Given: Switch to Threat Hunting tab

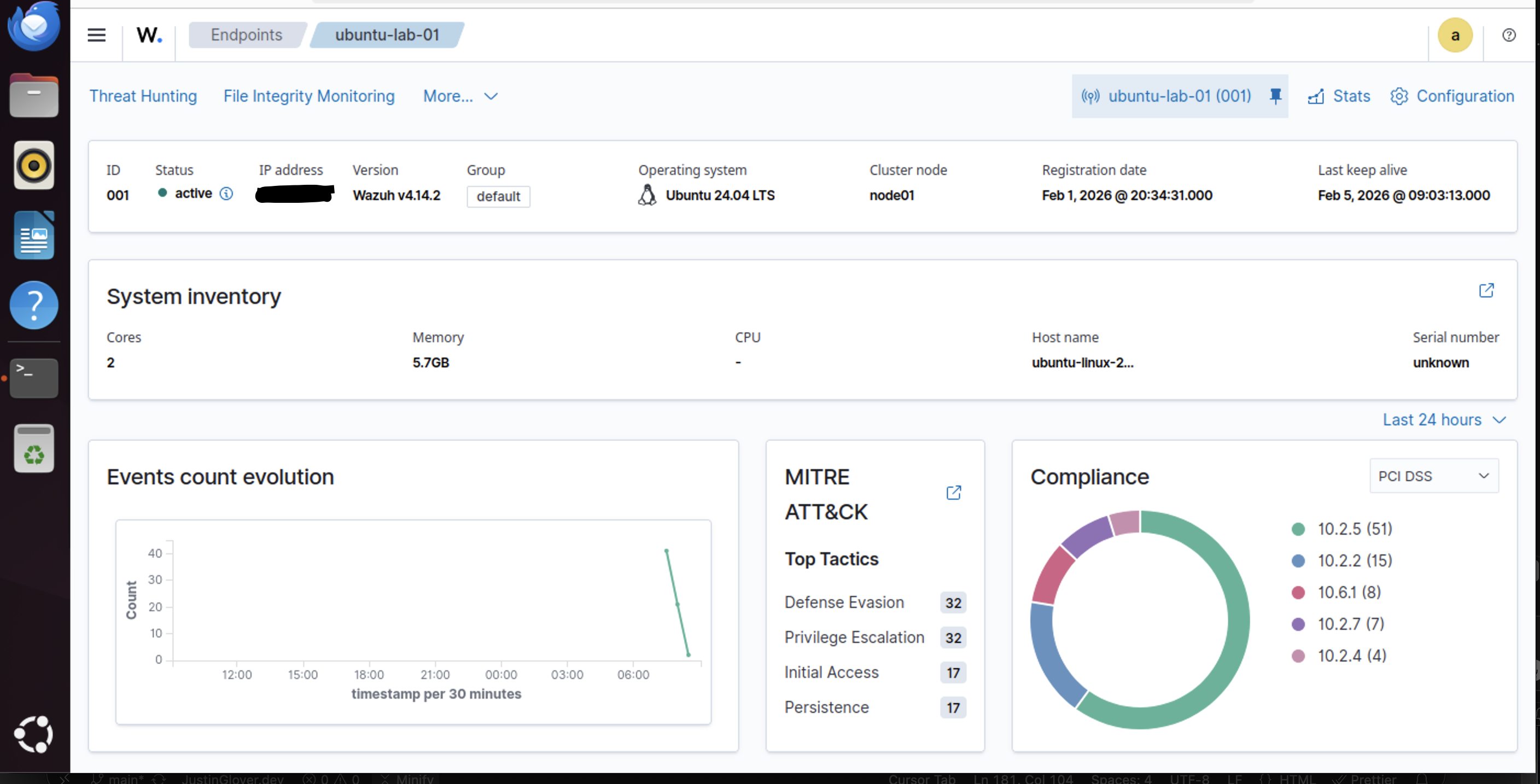Looking at the screenshot, I should 143,96.
